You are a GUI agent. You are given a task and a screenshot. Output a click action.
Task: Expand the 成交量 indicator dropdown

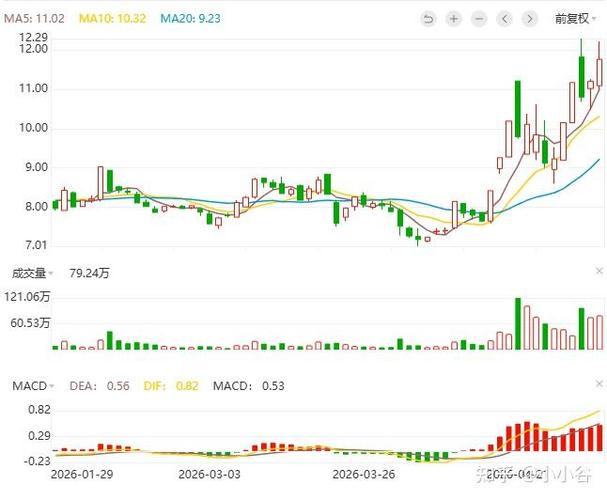32,273
